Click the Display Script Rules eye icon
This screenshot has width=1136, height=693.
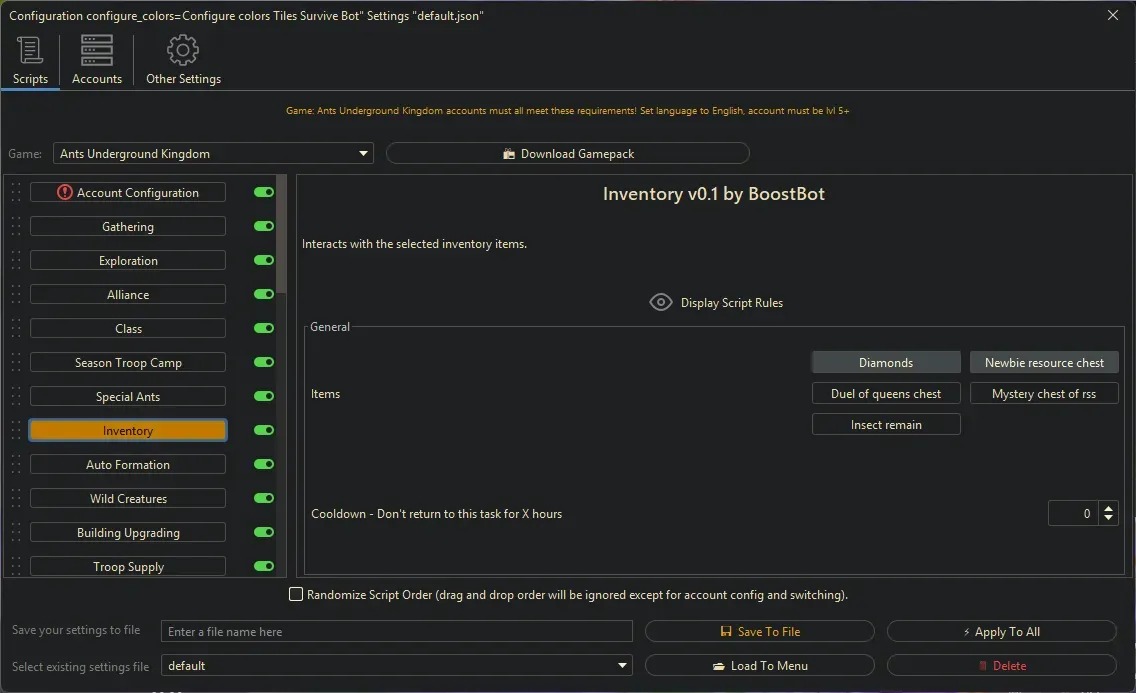[660, 301]
